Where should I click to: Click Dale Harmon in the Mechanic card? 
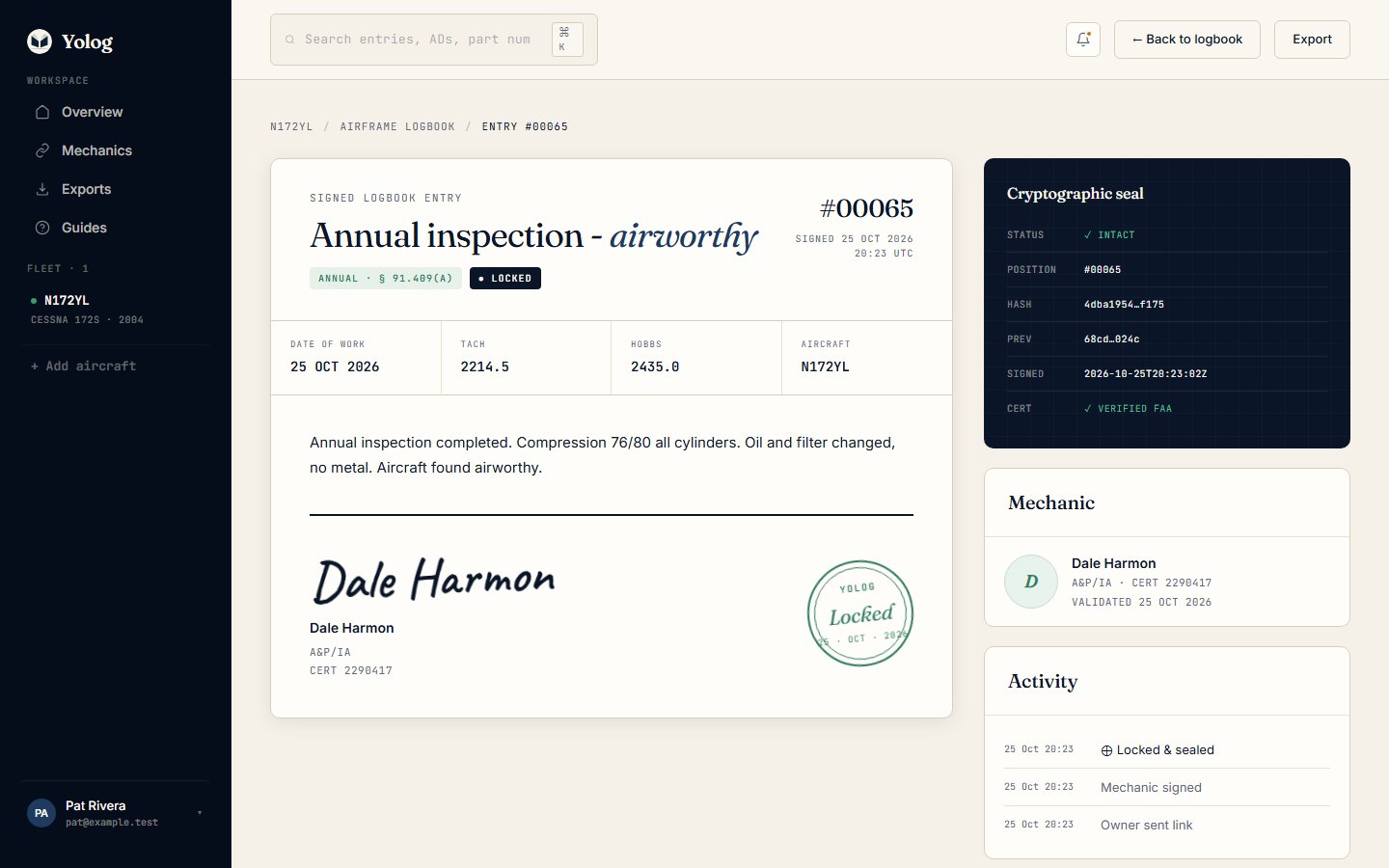click(1113, 563)
